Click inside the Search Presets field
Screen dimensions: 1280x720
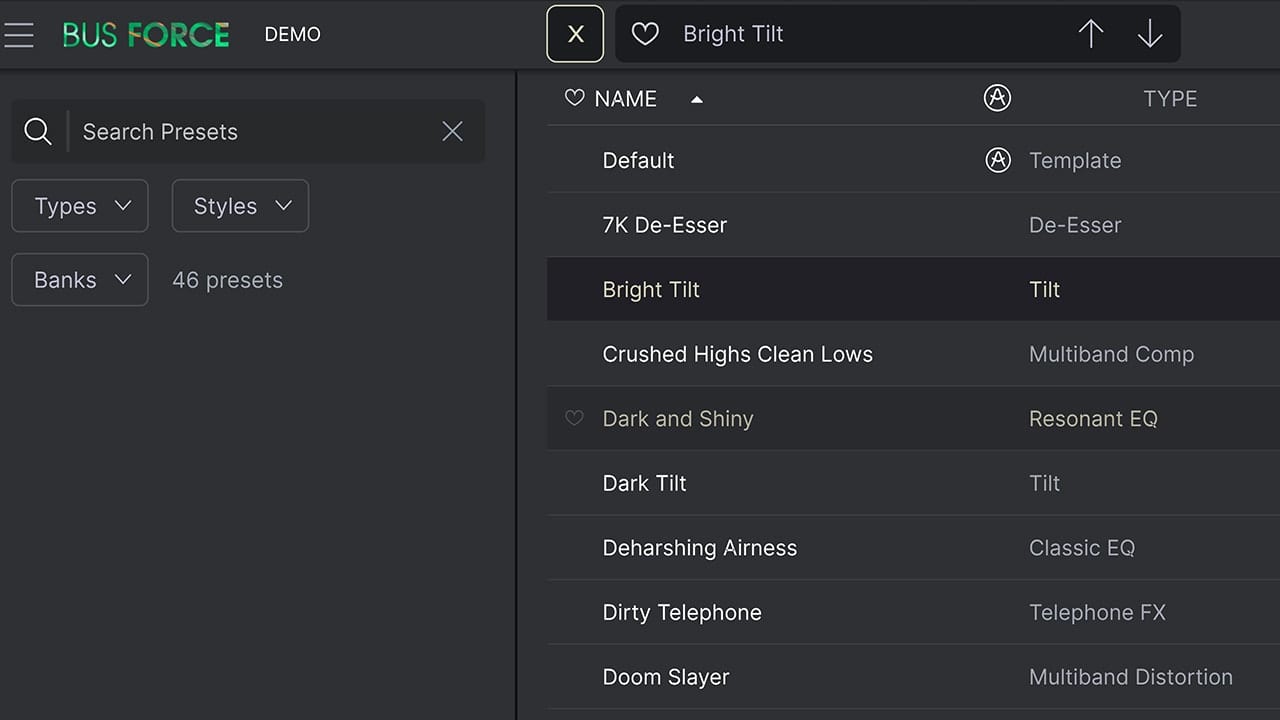click(x=255, y=131)
